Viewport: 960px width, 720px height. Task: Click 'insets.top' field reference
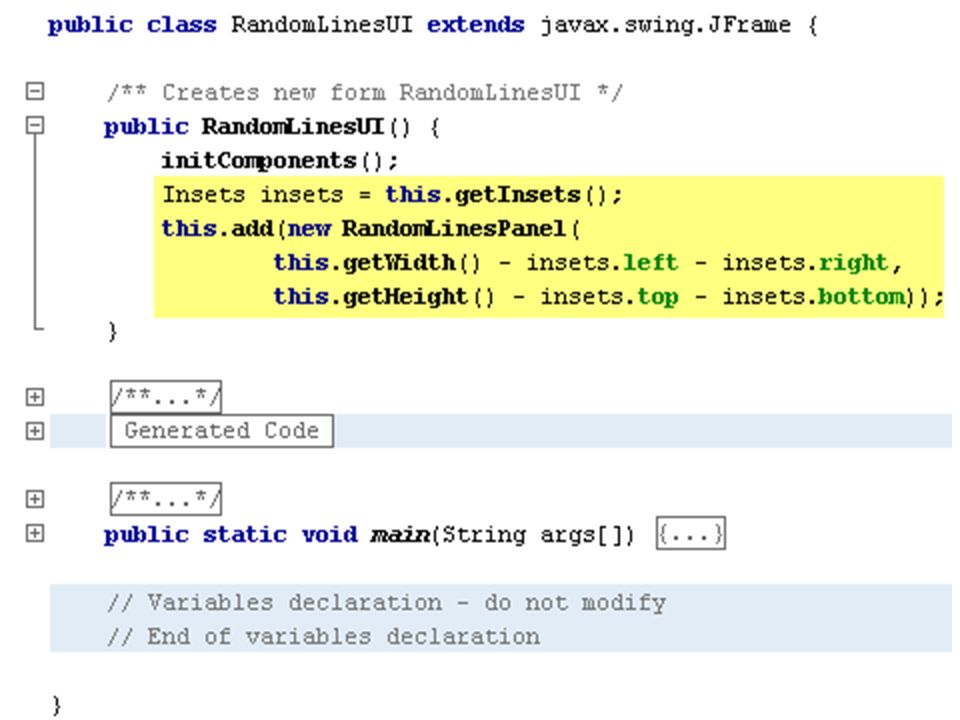(609, 297)
